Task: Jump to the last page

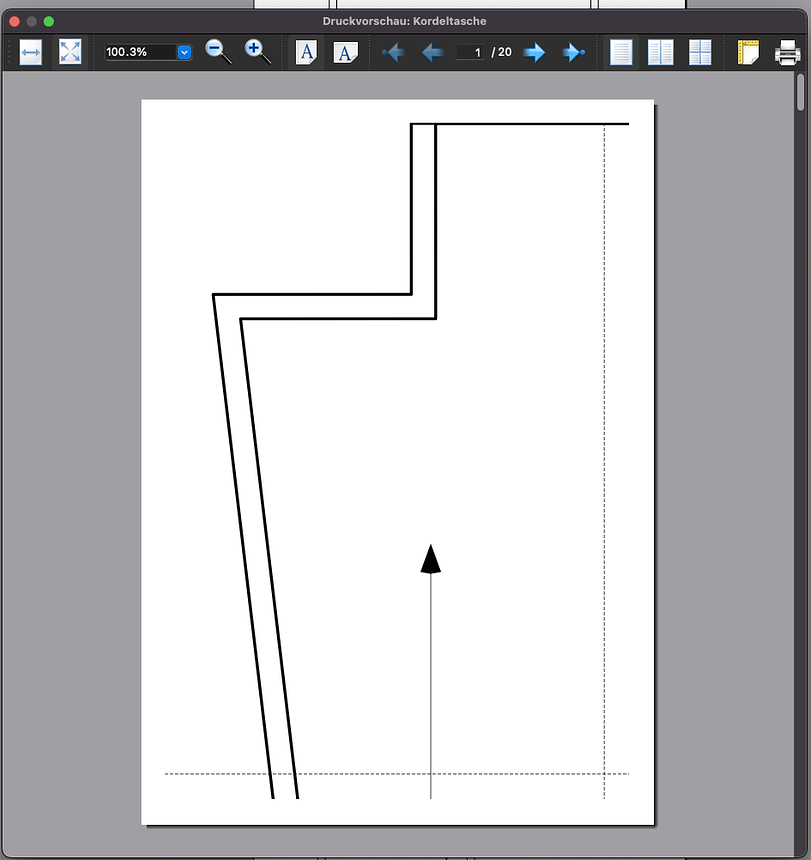Action: point(573,52)
